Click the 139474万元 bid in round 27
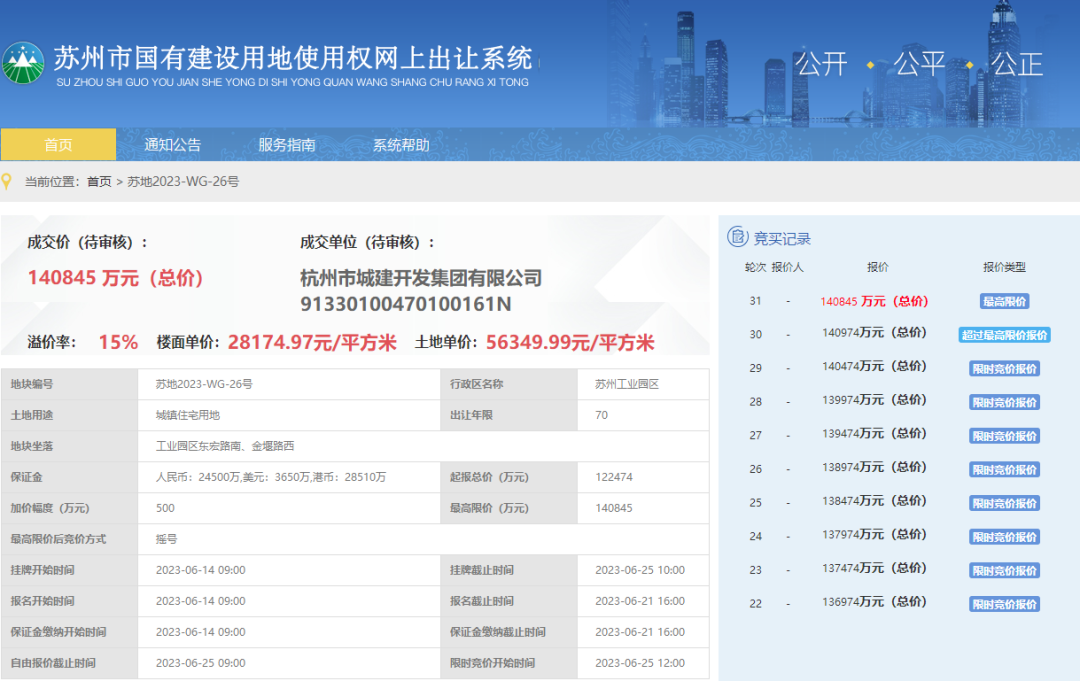The height and width of the screenshot is (681, 1080). pyautogui.click(x=874, y=434)
